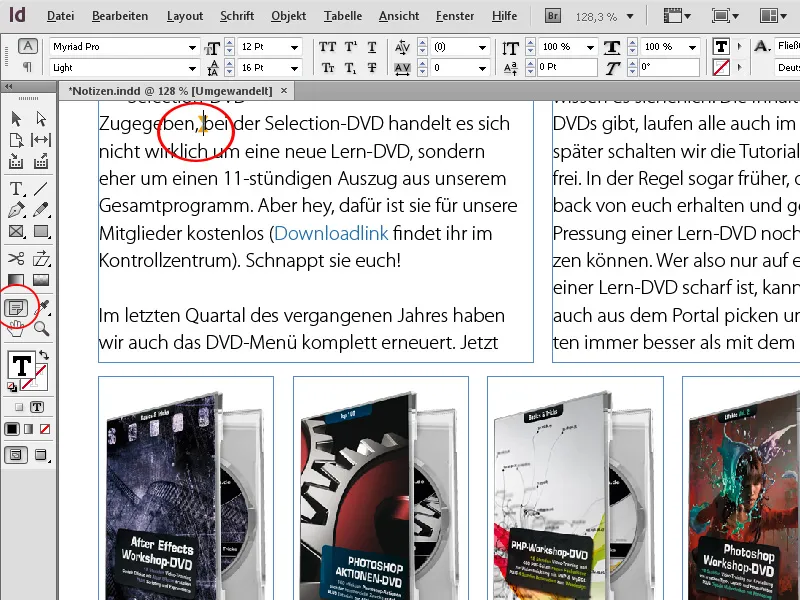Select the Content Placer tool

41,162
